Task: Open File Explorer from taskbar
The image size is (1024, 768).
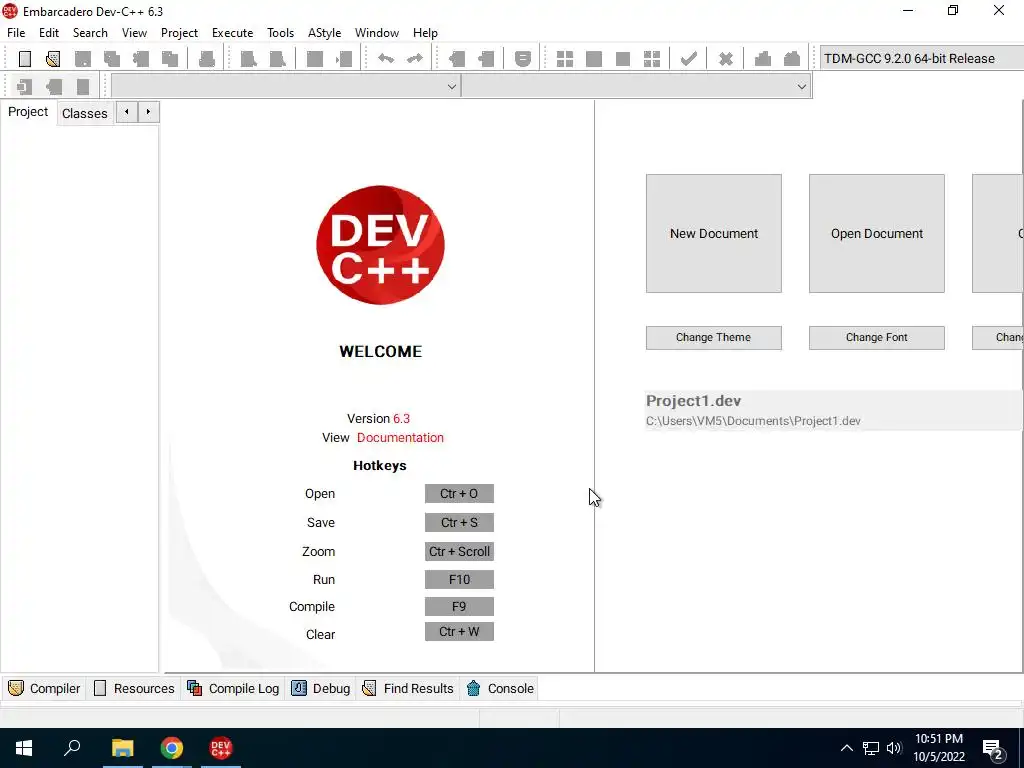Action: [x=122, y=748]
